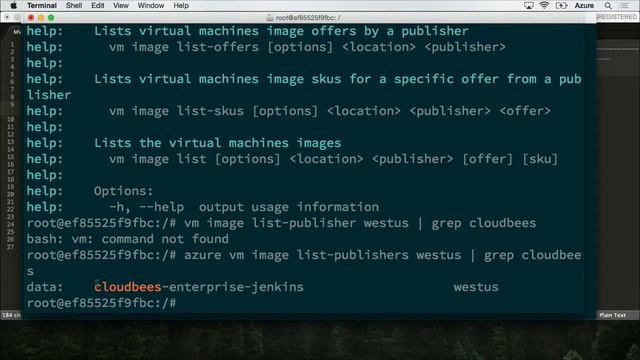Image resolution: width=640 pixels, height=360 pixels.
Task: Click 'Lists virtual machines image offers' line
Action: click(281, 31)
